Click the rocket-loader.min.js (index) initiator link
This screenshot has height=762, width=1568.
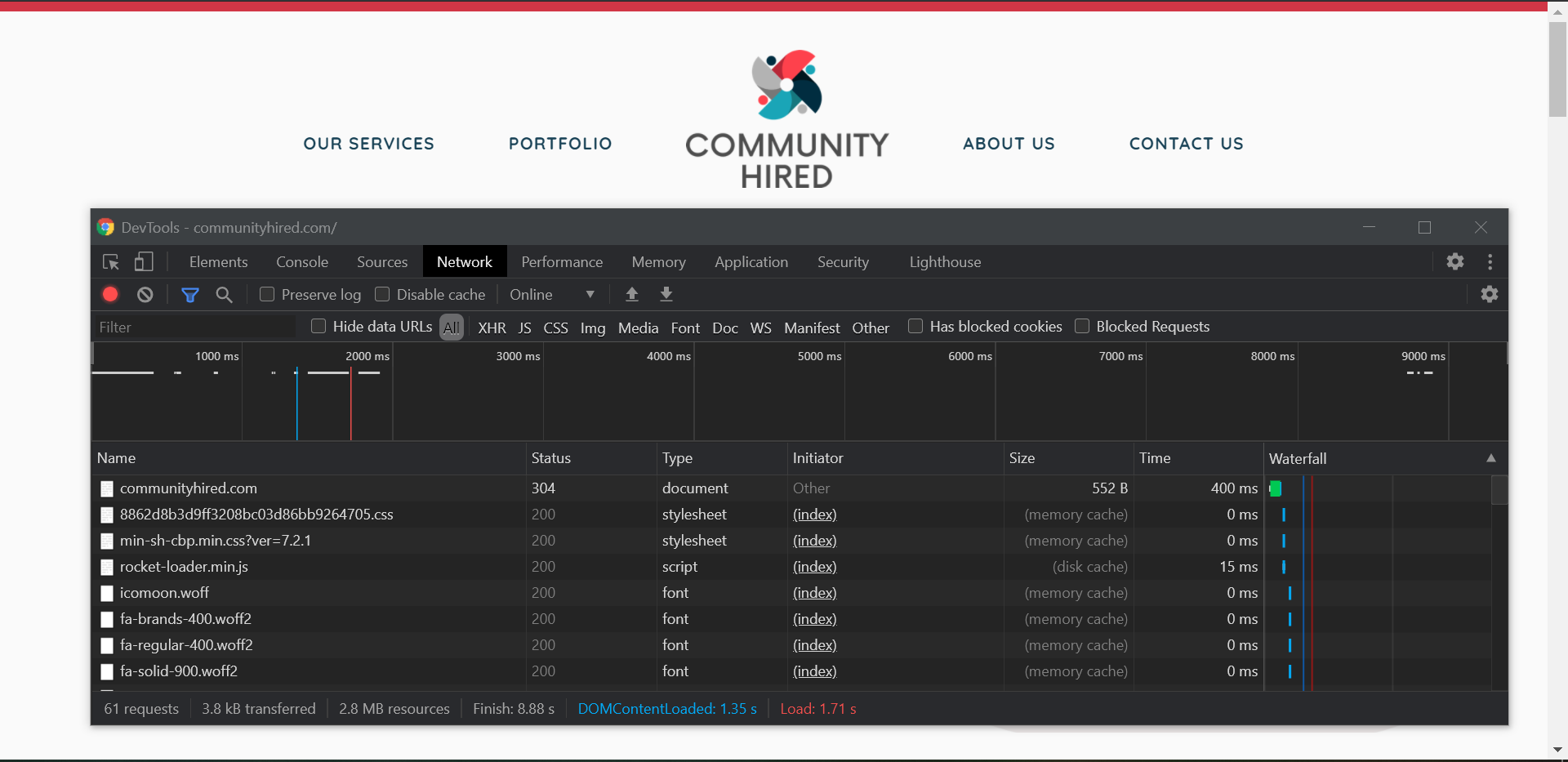tap(814, 567)
